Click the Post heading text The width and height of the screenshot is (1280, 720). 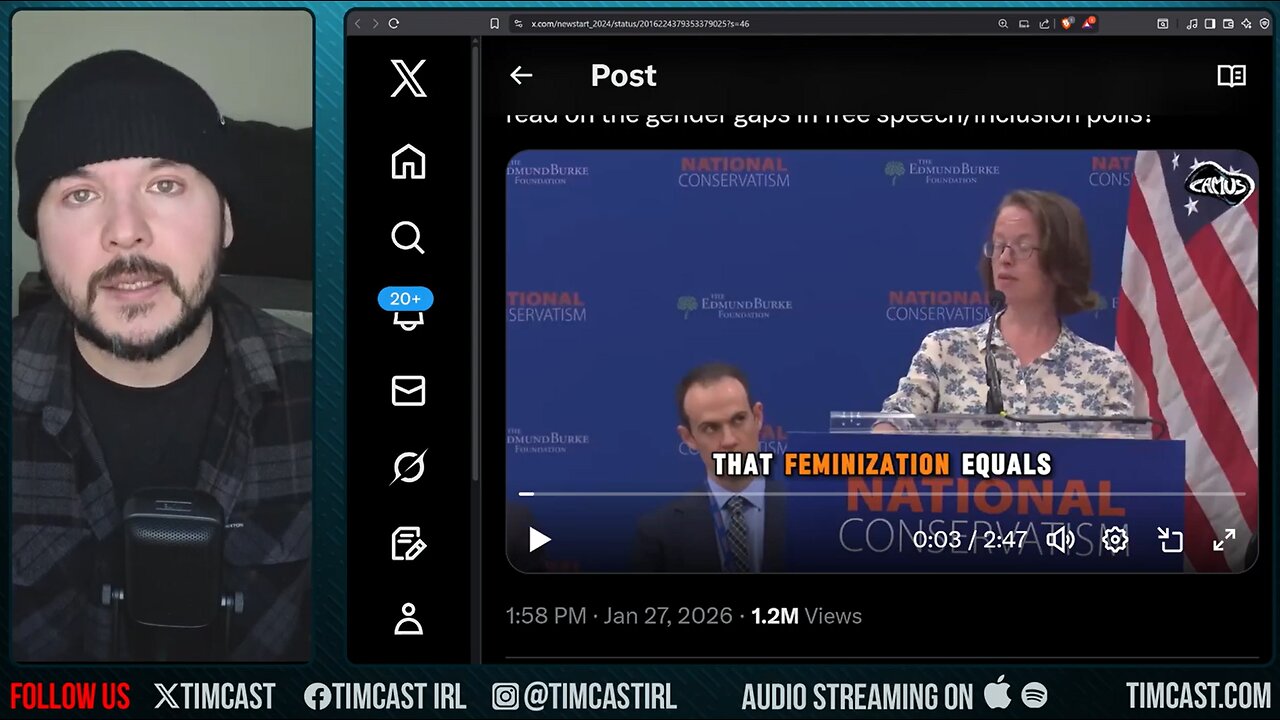click(x=623, y=75)
